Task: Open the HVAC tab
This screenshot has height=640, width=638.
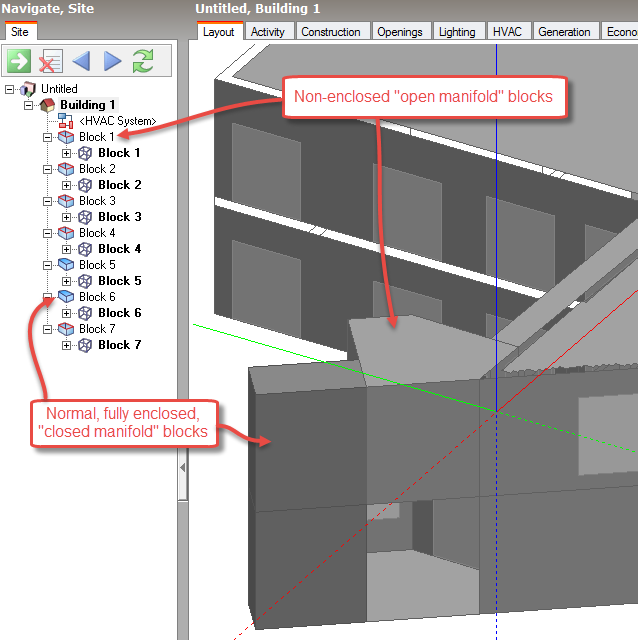Action: pos(508,32)
